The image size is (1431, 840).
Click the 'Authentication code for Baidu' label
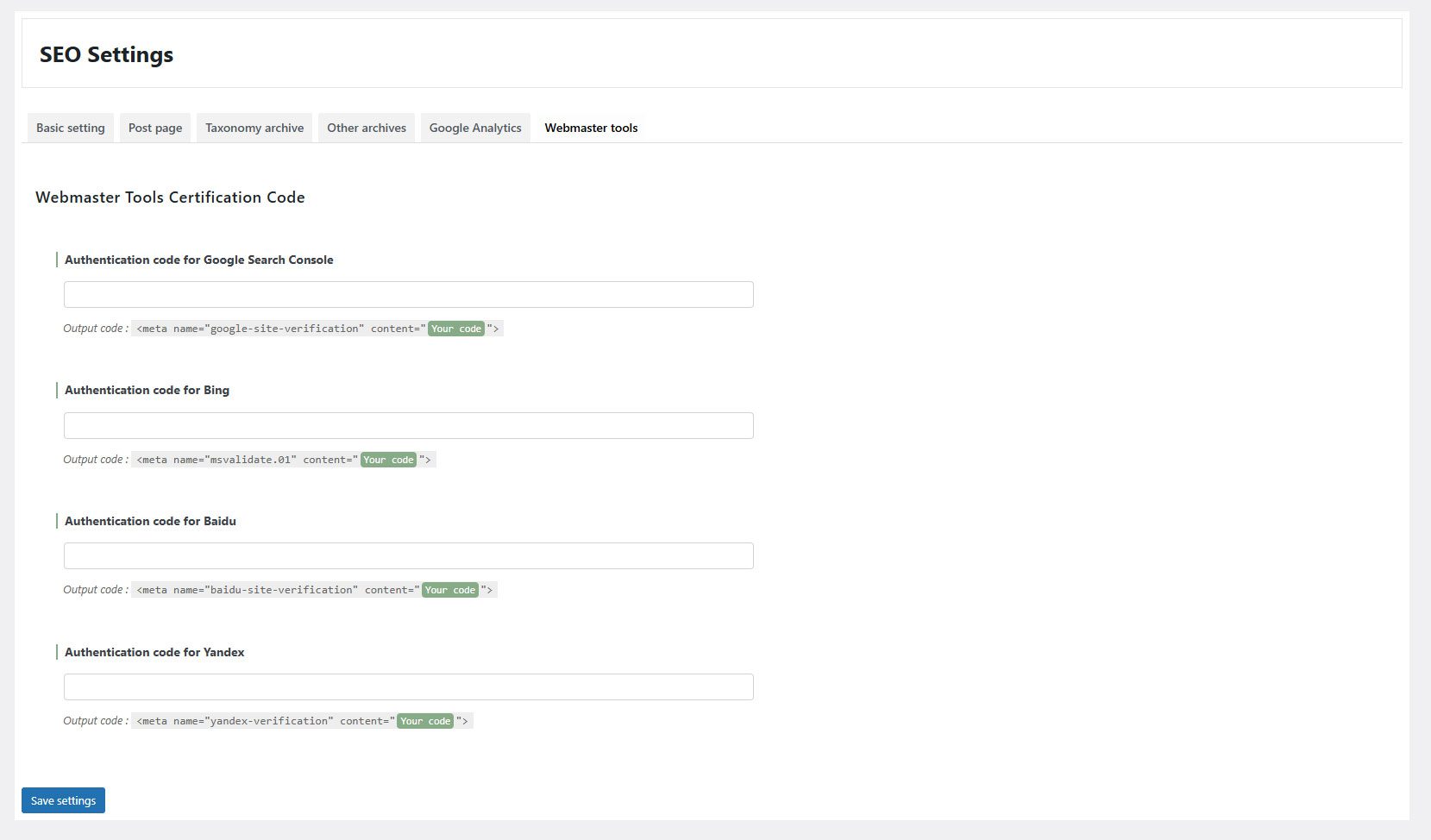[150, 521]
